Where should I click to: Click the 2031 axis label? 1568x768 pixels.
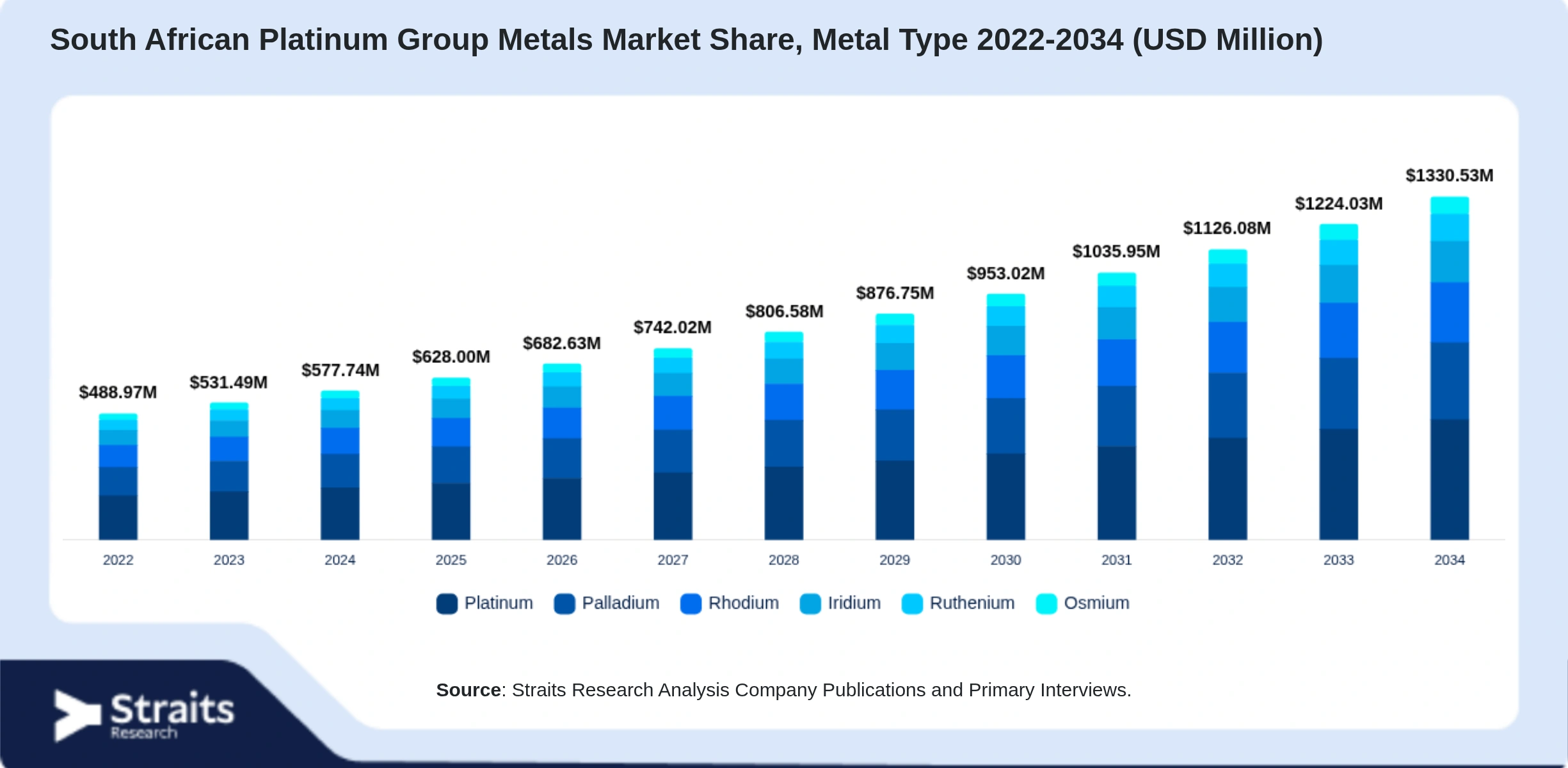[x=1117, y=560]
